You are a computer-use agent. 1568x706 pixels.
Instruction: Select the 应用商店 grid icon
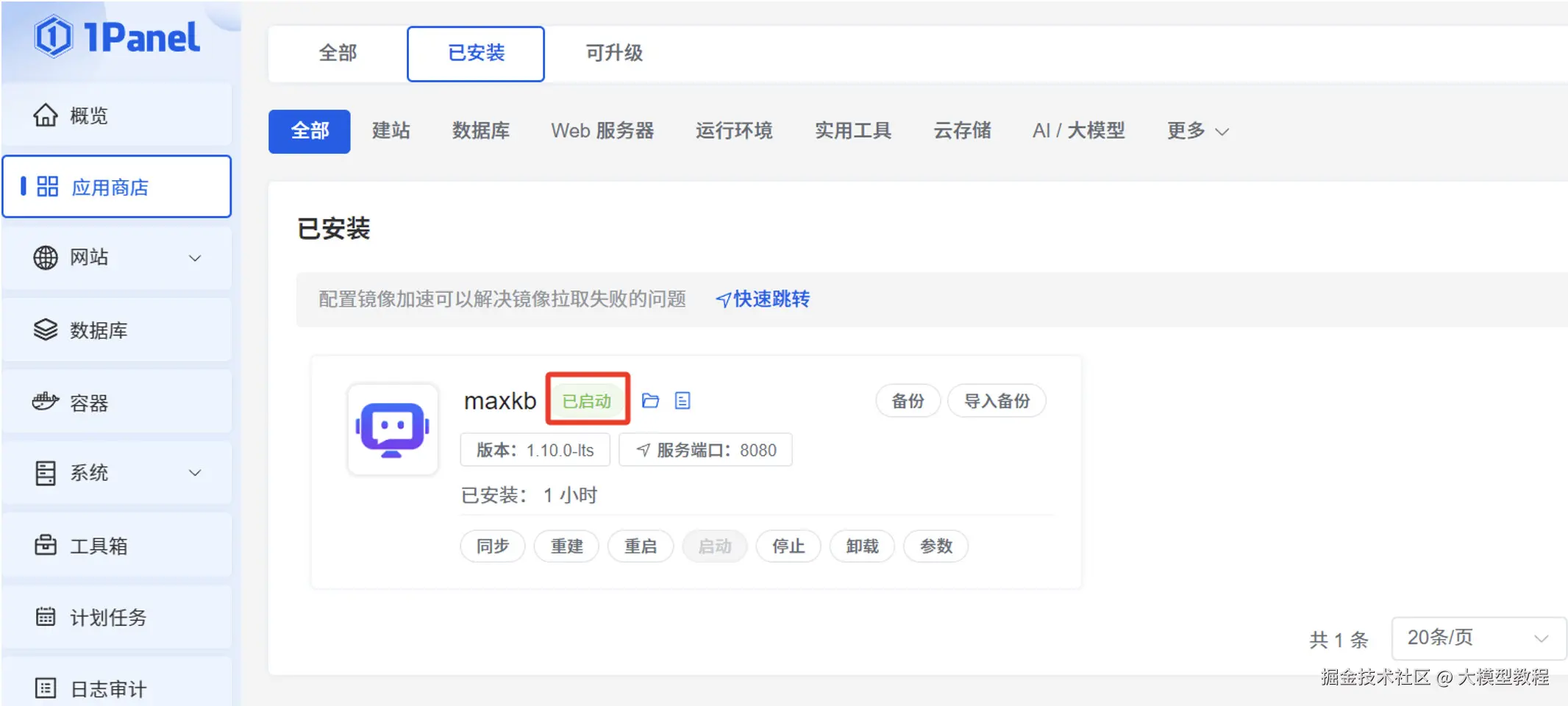(x=47, y=187)
